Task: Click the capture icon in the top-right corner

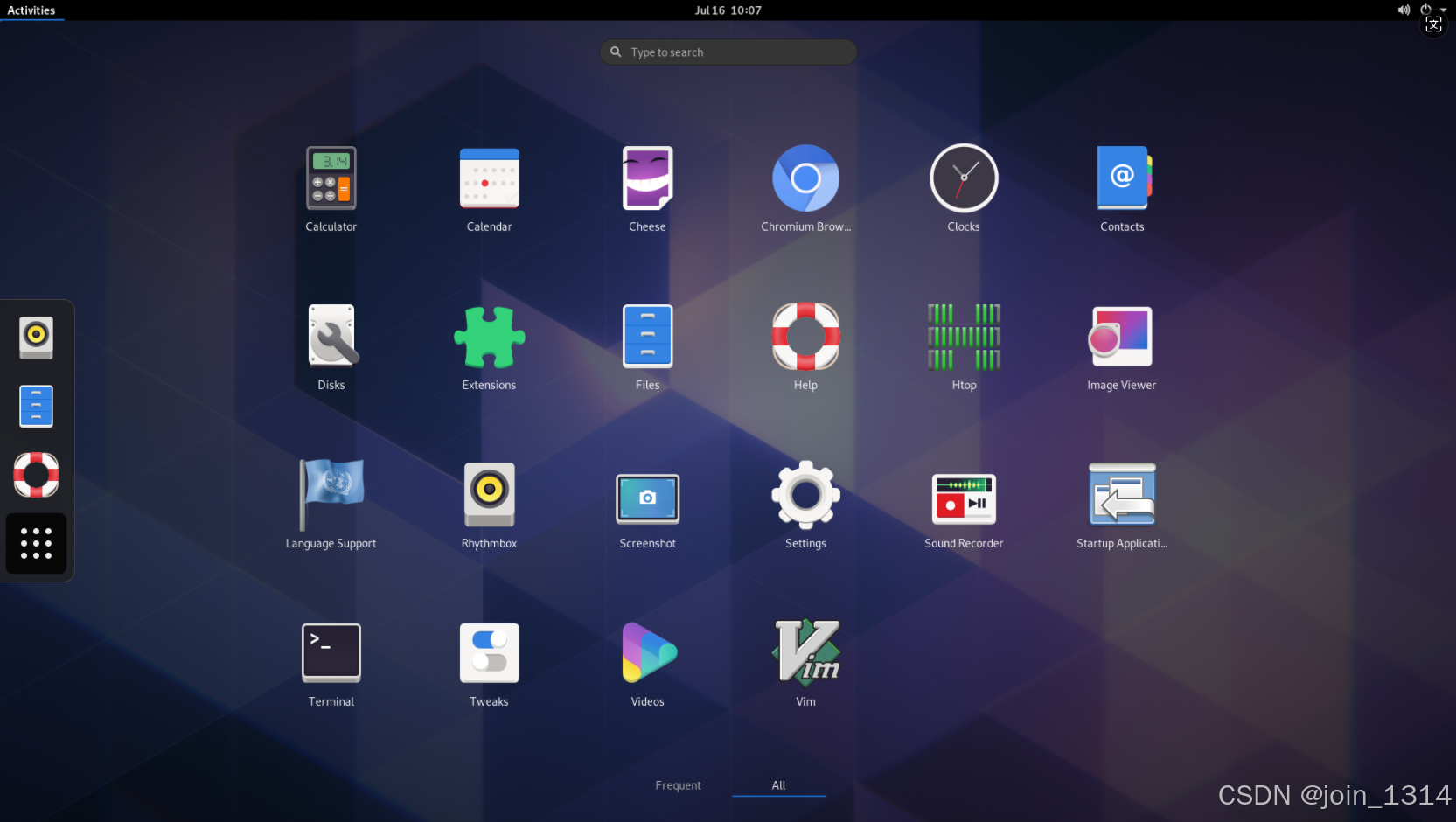Action: (x=1434, y=25)
